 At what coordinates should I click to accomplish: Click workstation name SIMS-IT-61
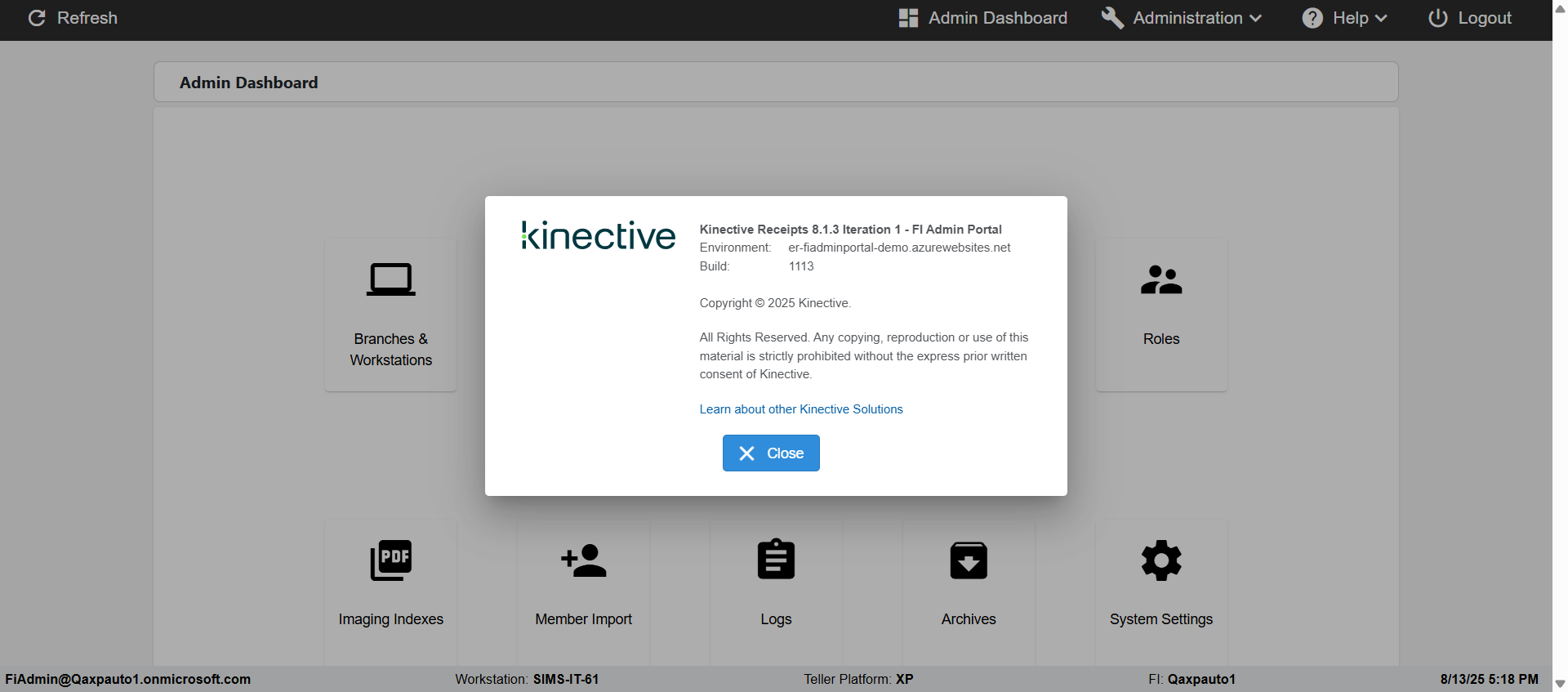[566, 679]
